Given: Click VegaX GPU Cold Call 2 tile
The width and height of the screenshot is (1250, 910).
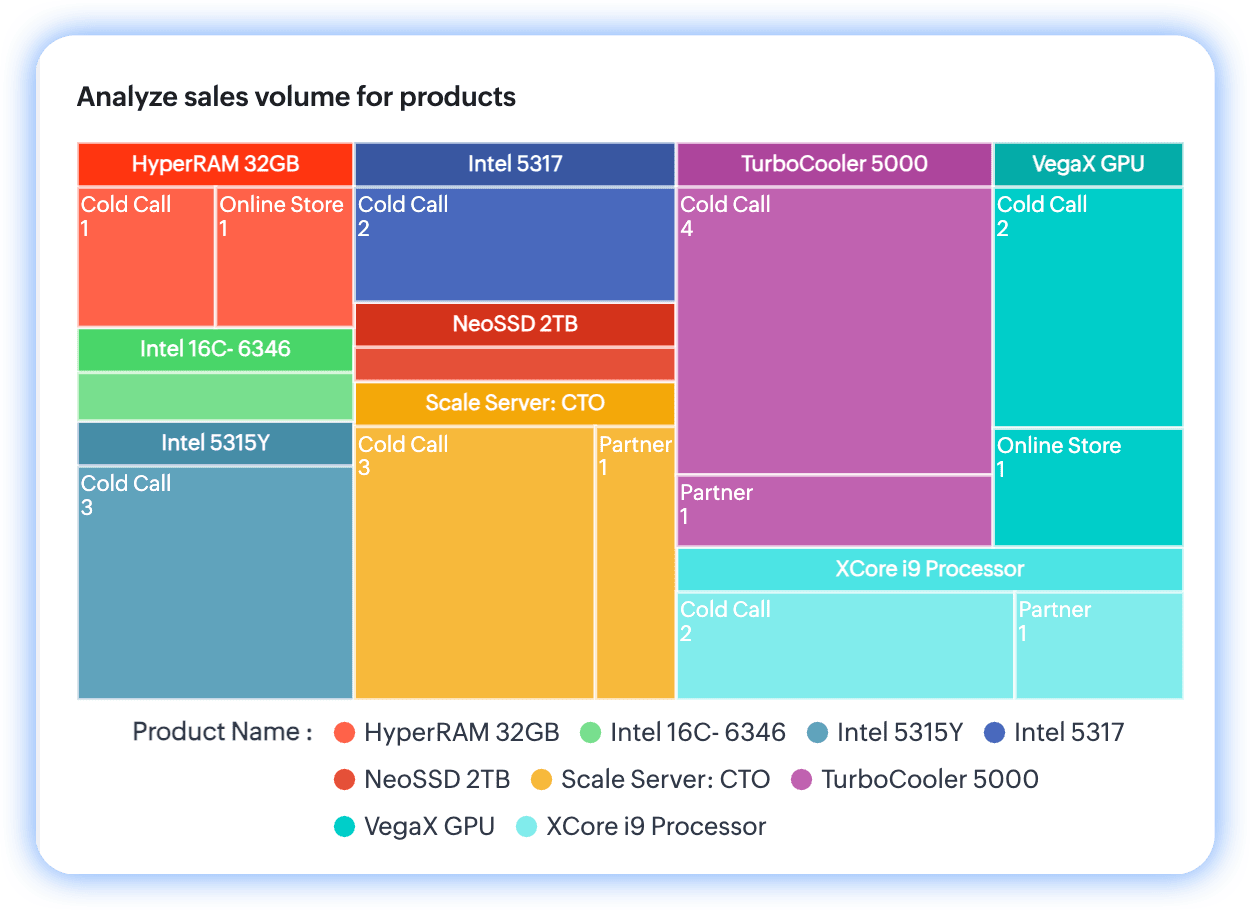Looking at the screenshot, I should (1088, 307).
